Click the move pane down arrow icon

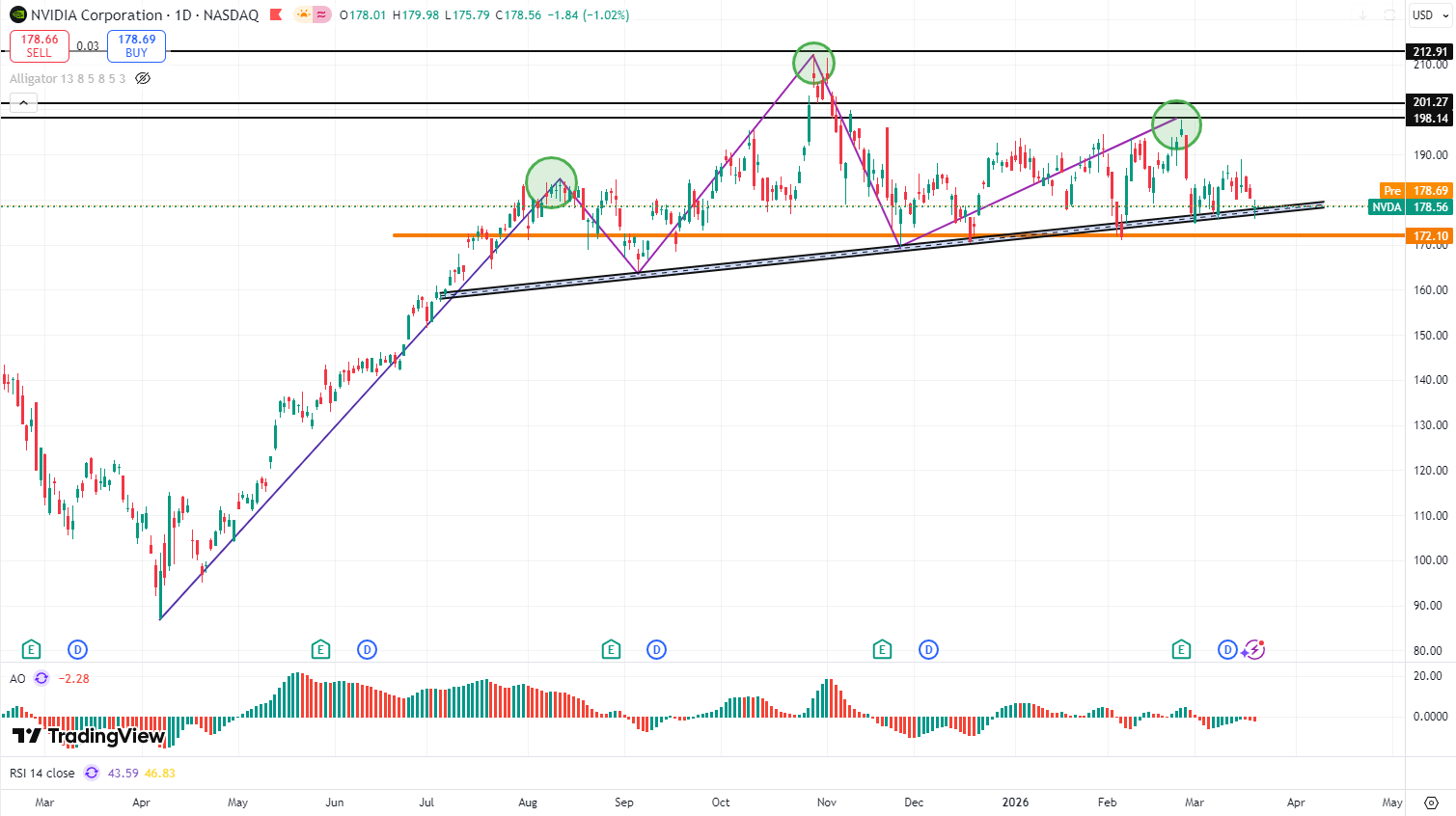tap(1362, 15)
